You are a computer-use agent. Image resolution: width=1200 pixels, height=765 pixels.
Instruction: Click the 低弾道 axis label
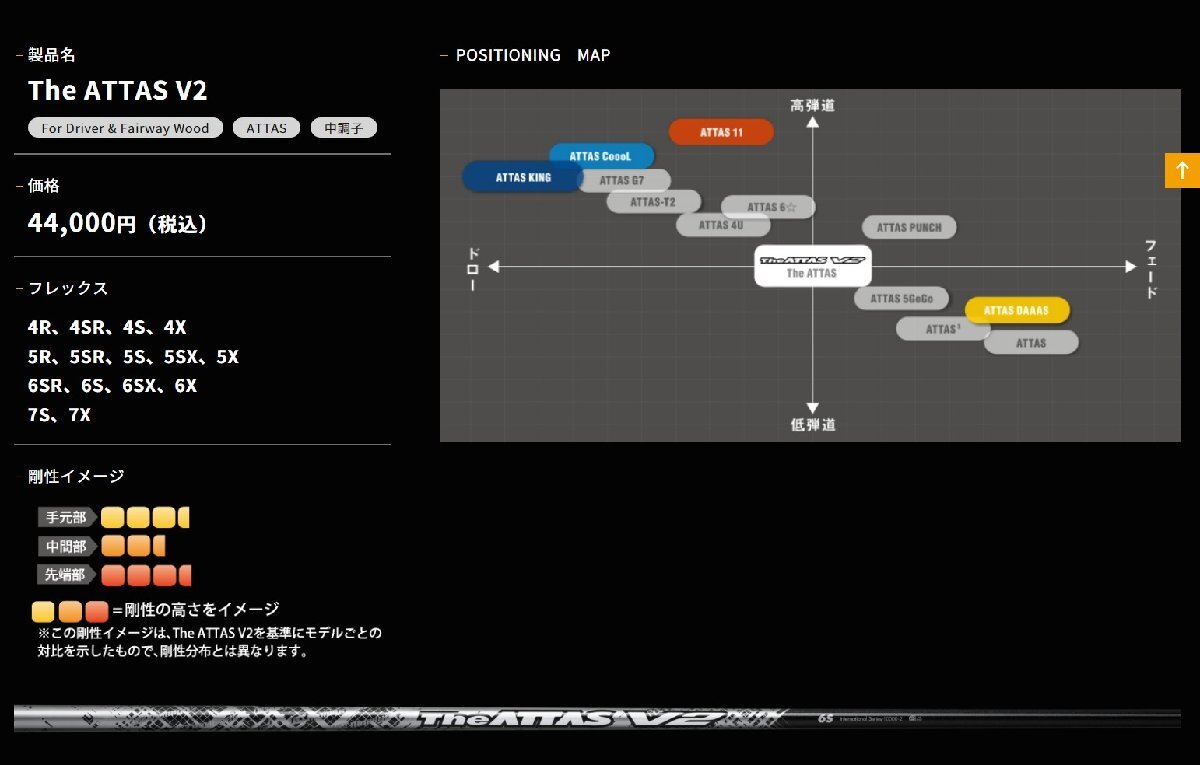[x=813, y=425]
